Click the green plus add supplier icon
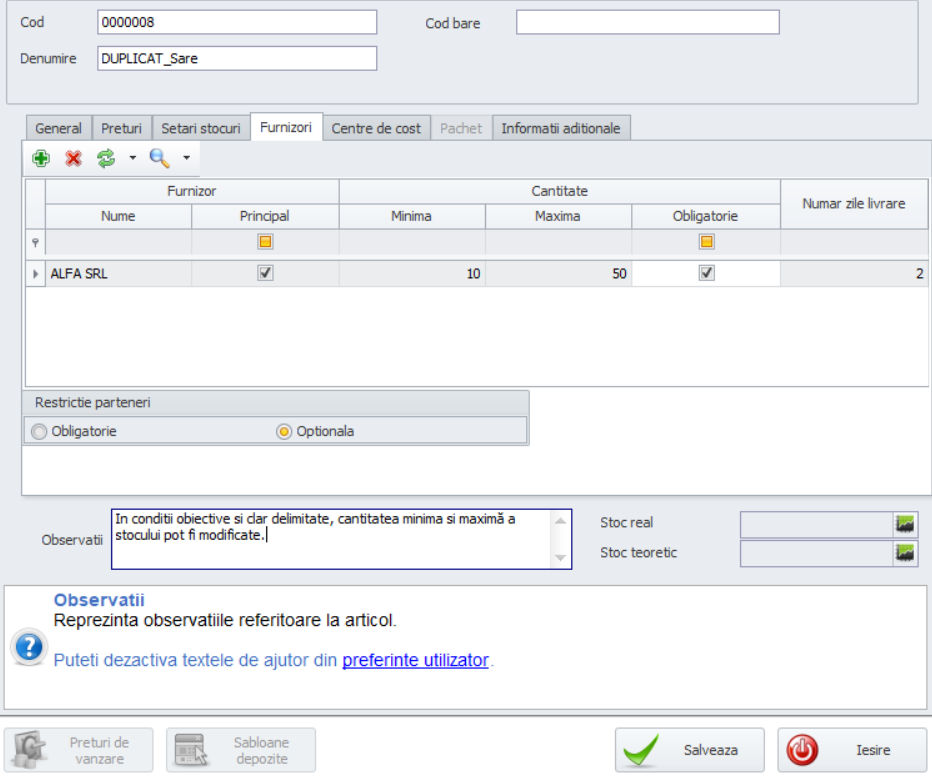932x777 pixels. click(x=41, y=158)
